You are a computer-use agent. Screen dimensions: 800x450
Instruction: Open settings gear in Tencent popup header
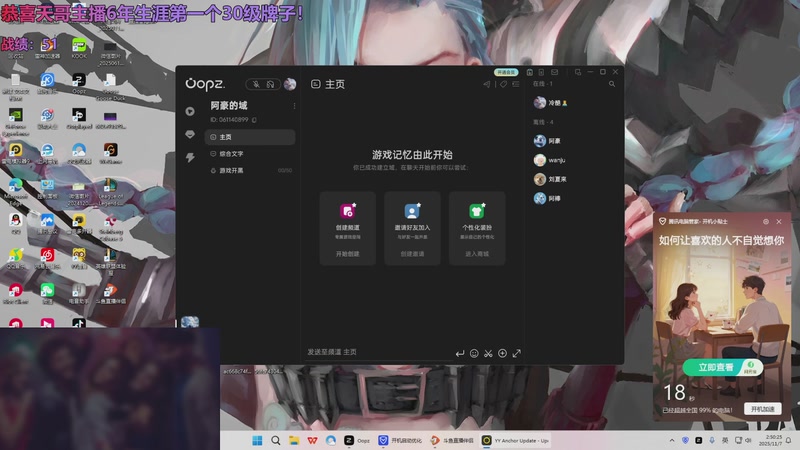coord(766,221)
